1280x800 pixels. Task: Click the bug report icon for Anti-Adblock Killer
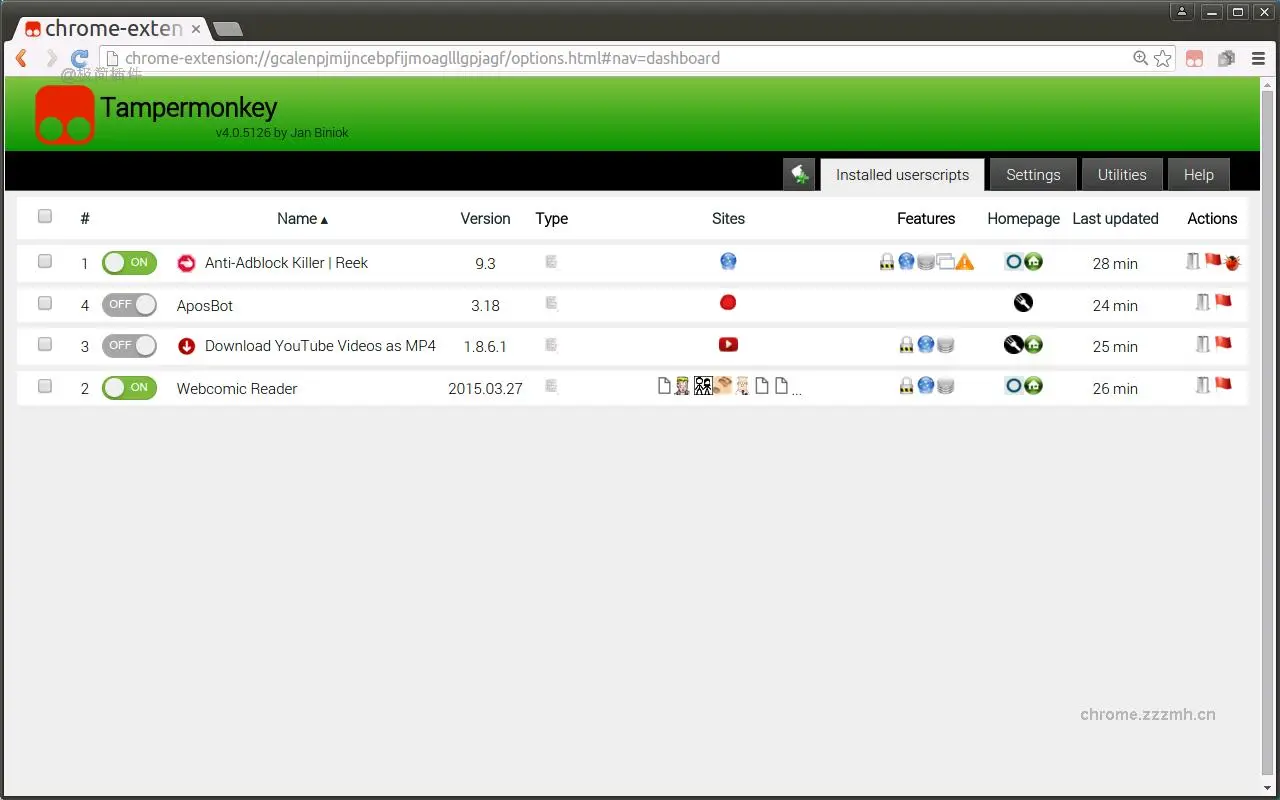[x=1232, y=263]
